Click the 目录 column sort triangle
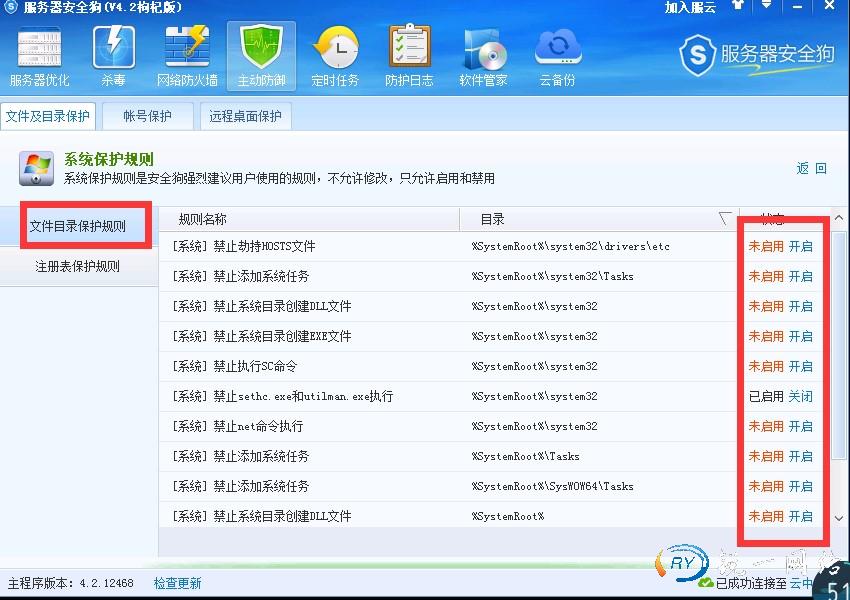The image size is (850, 600). [725, 219]
